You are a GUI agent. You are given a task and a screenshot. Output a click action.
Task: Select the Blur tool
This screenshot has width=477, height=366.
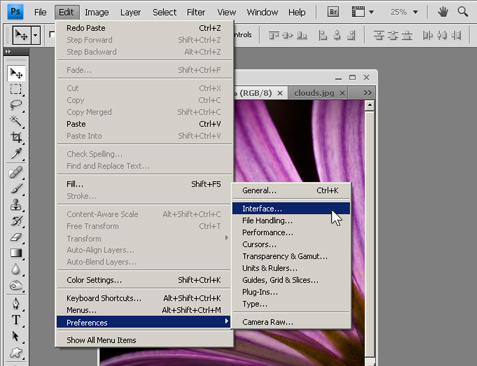click(x=16, y=269)
